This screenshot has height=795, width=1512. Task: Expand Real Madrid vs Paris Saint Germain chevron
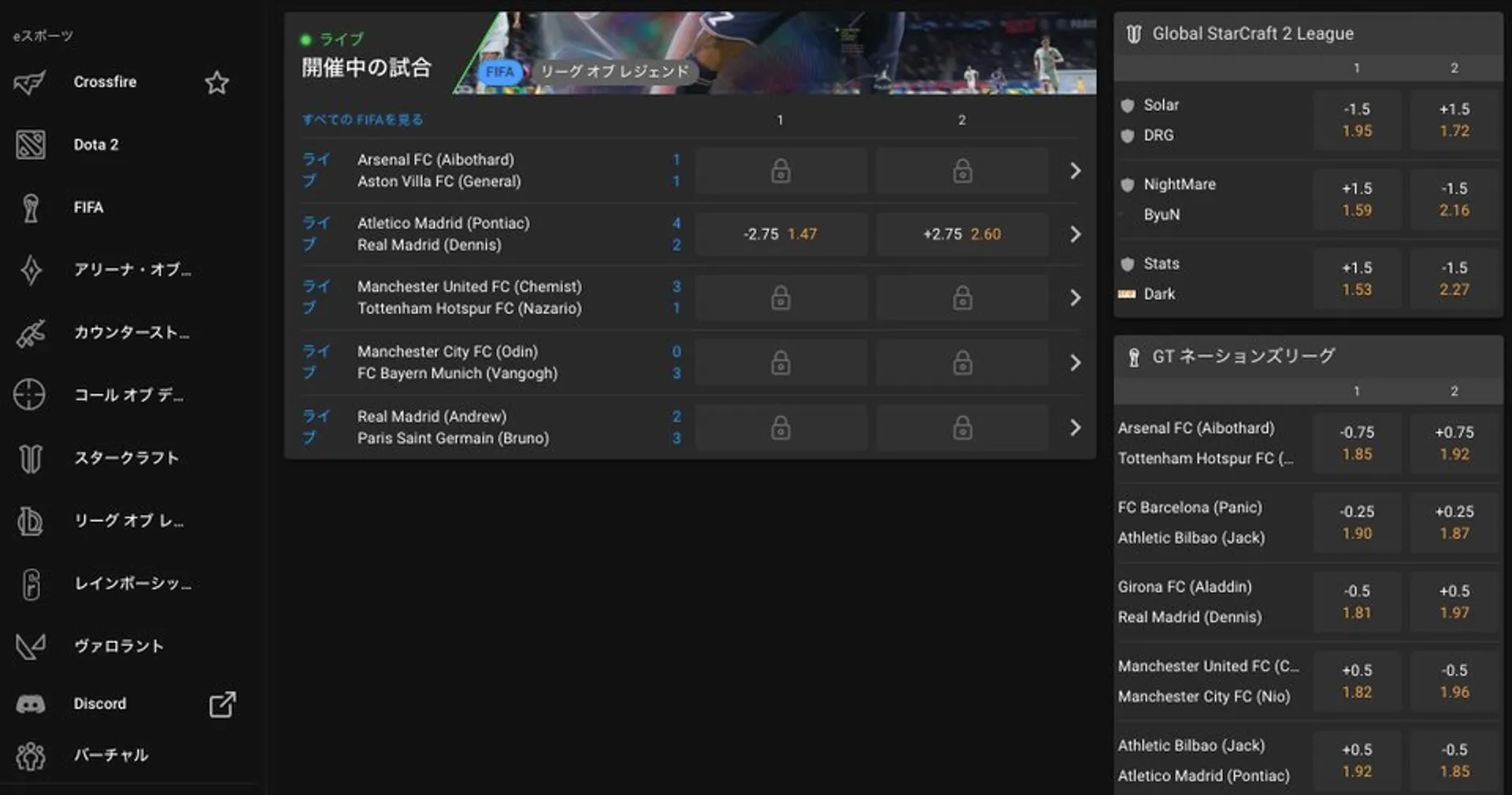pos(1075,427)
